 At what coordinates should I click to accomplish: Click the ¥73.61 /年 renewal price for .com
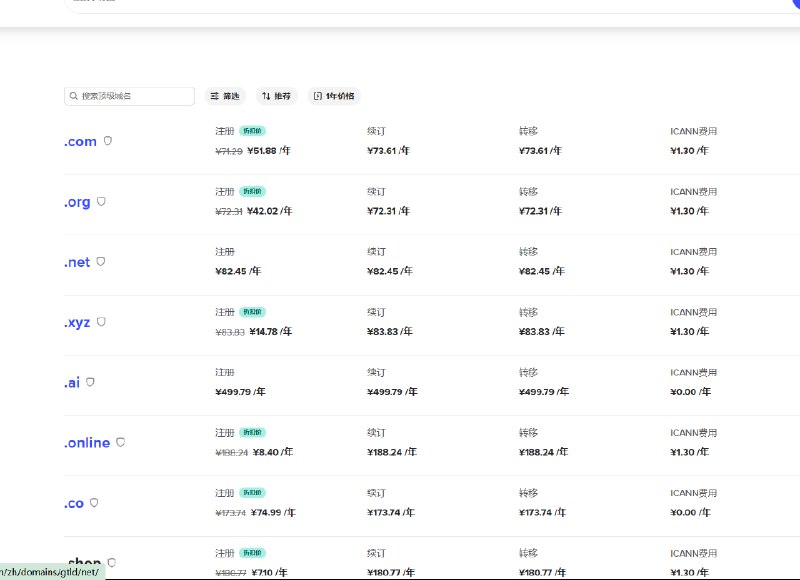(x=388, y=150)
